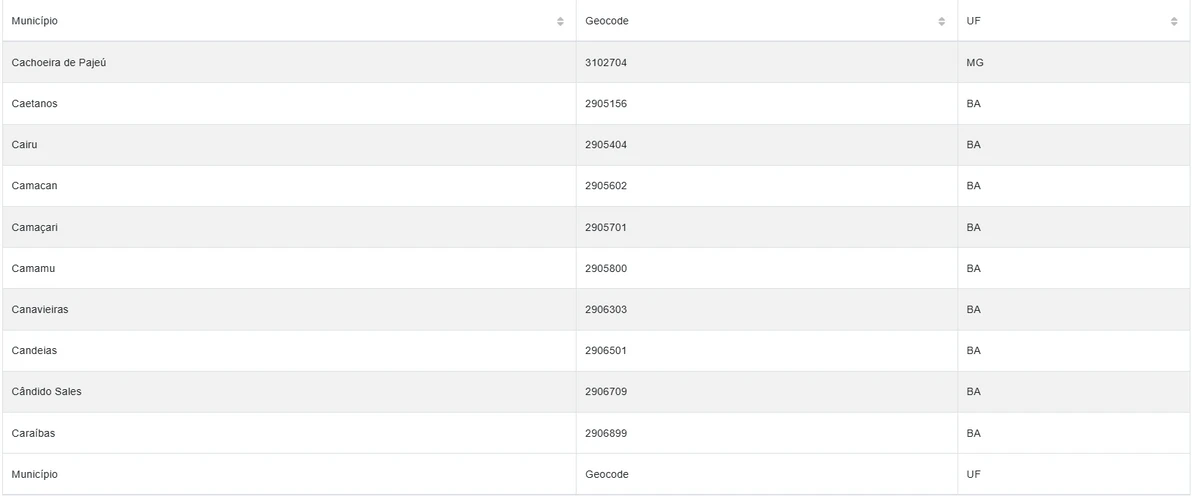Image resolution: width=1200 pixels, height=500 pixels.
Task: Click the Camamu table entry
Action: click(33, 268)
